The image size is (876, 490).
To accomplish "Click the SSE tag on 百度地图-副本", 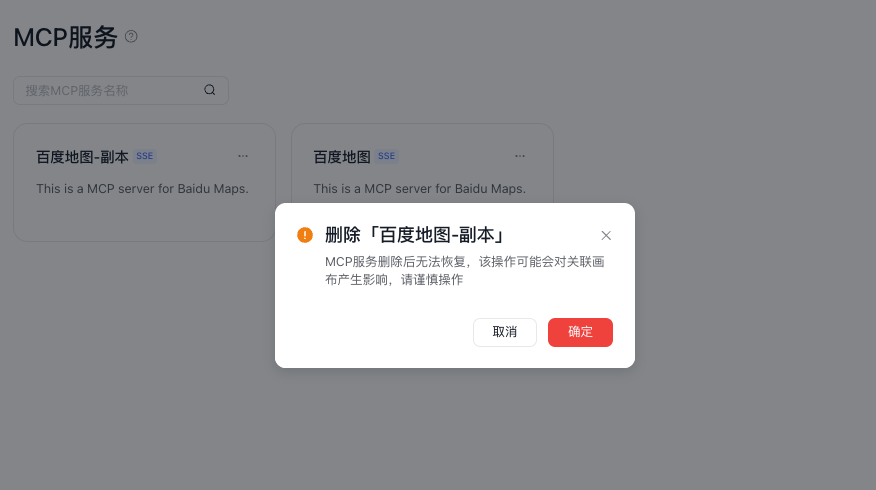I will (145, 156).
